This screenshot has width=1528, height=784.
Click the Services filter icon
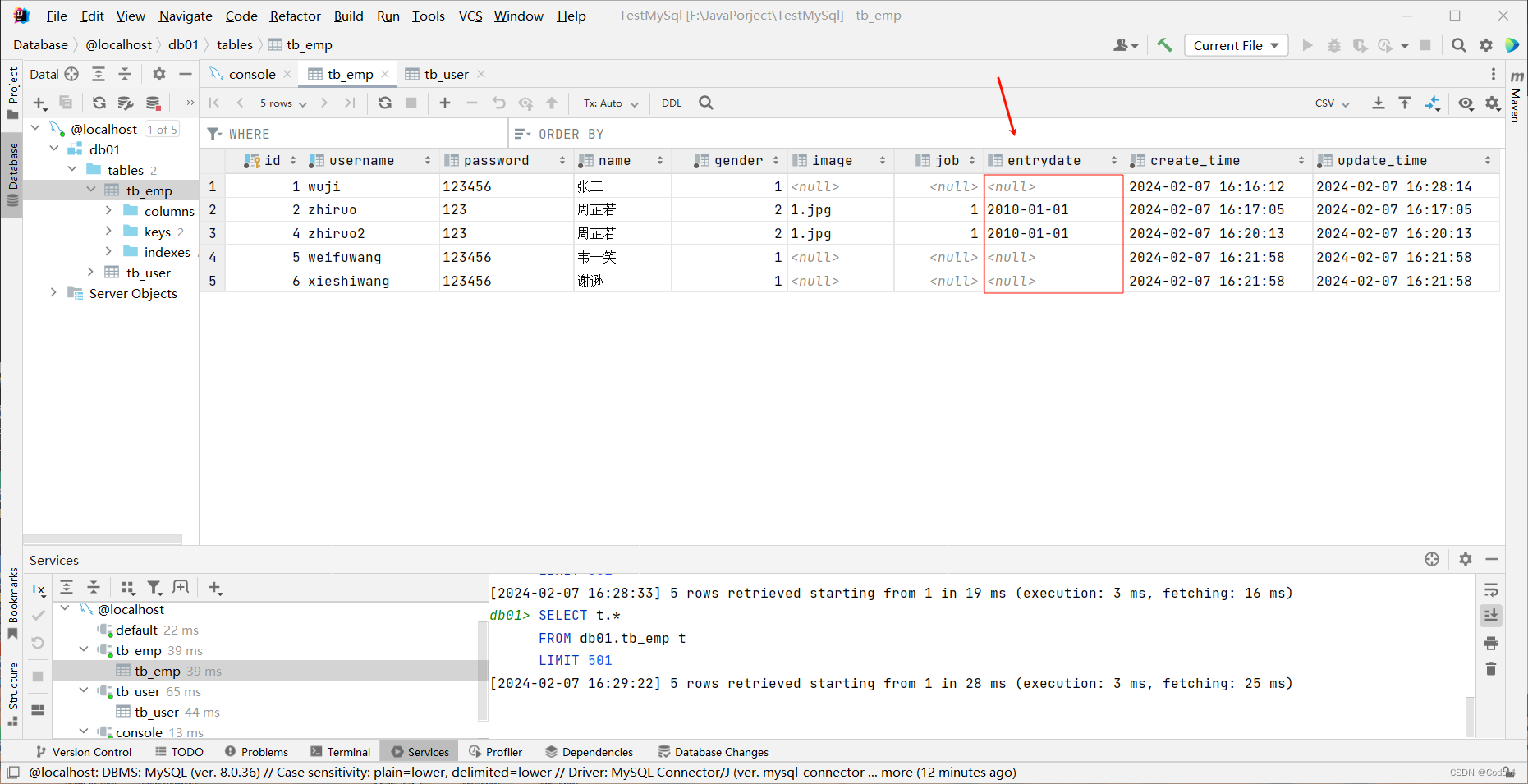point(154,587)
